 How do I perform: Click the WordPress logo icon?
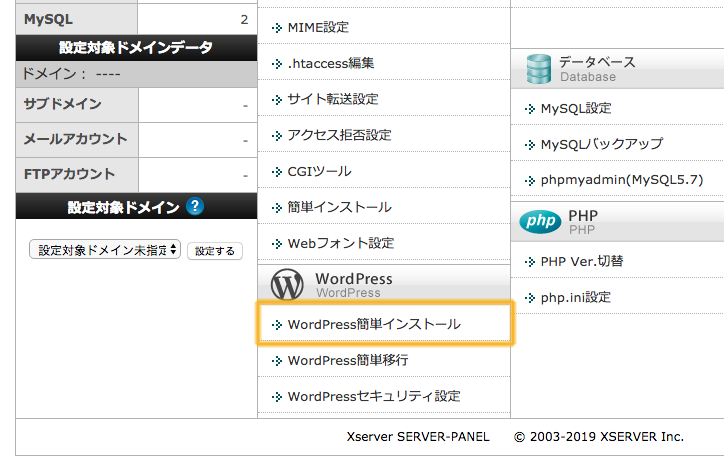pos(287,284)
